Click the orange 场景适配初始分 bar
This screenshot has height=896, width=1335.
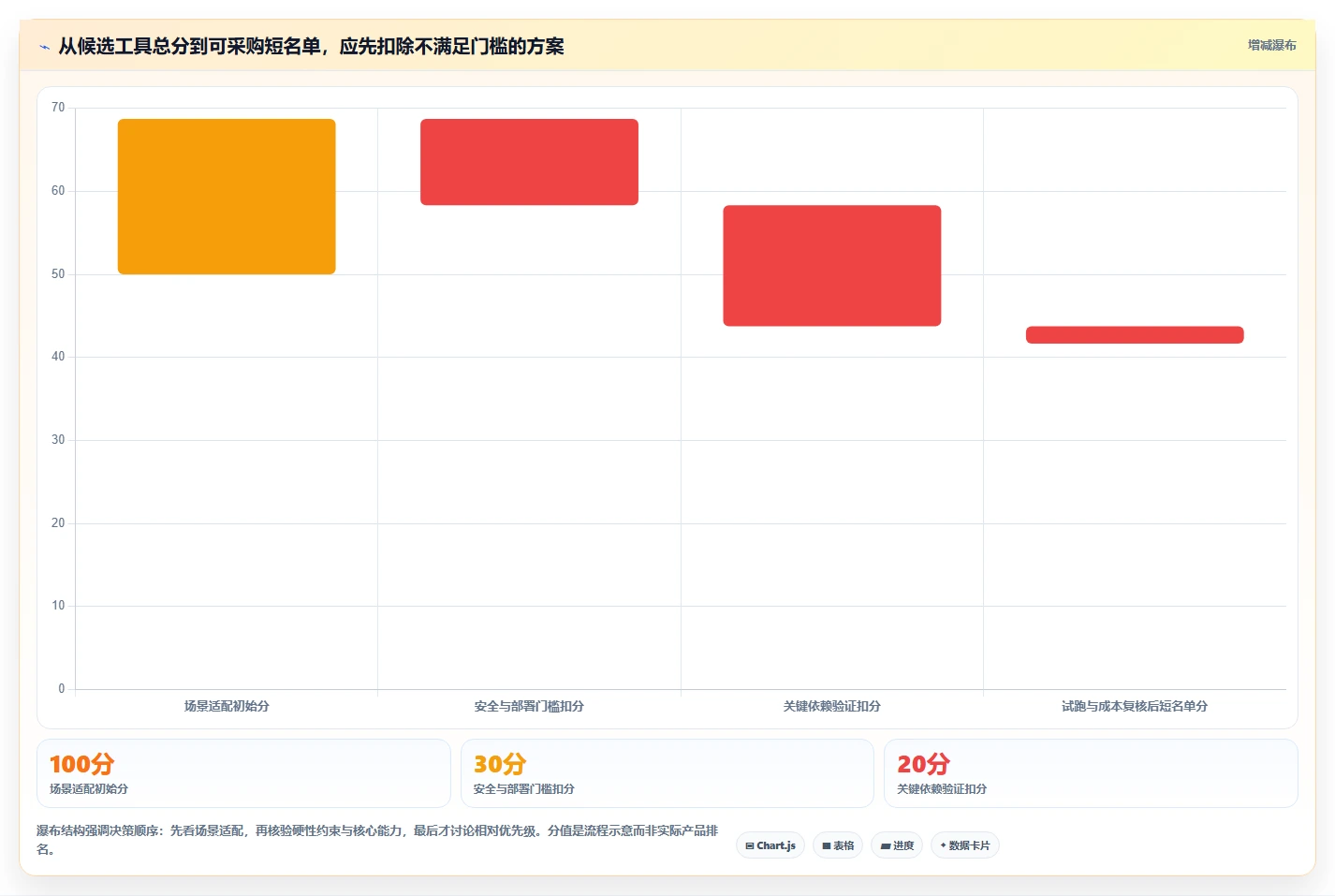pyautogui.click(x=227, y=197)
